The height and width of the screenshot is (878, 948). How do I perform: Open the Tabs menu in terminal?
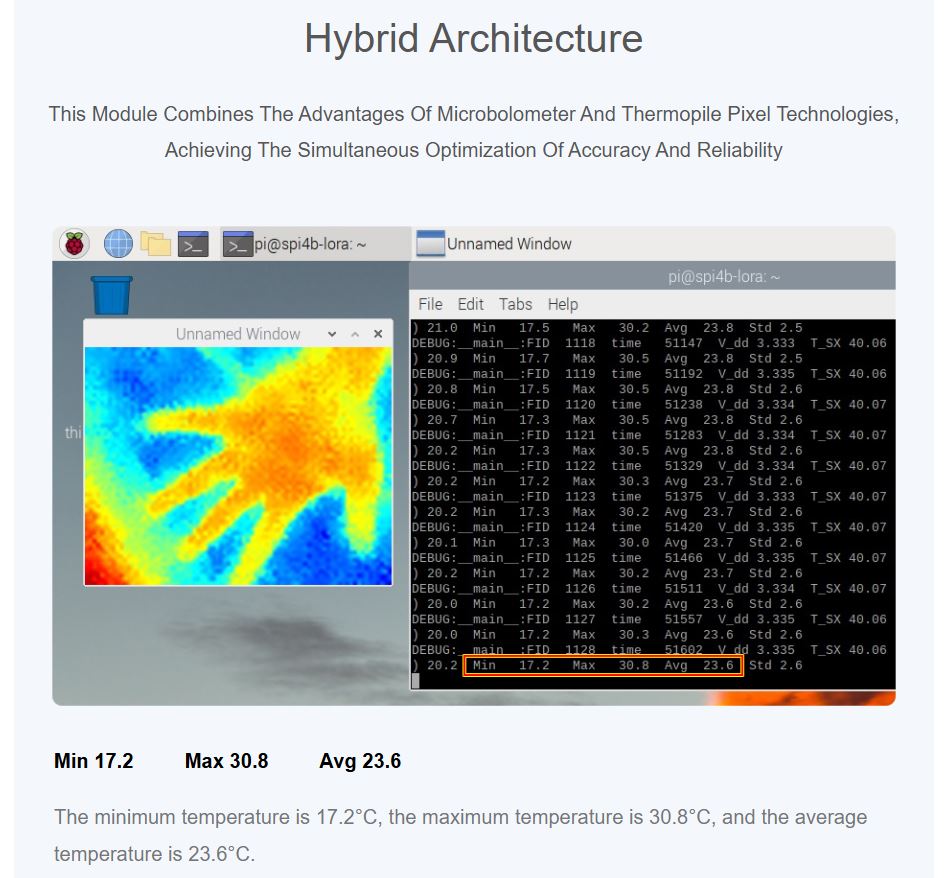click(515, 304)
